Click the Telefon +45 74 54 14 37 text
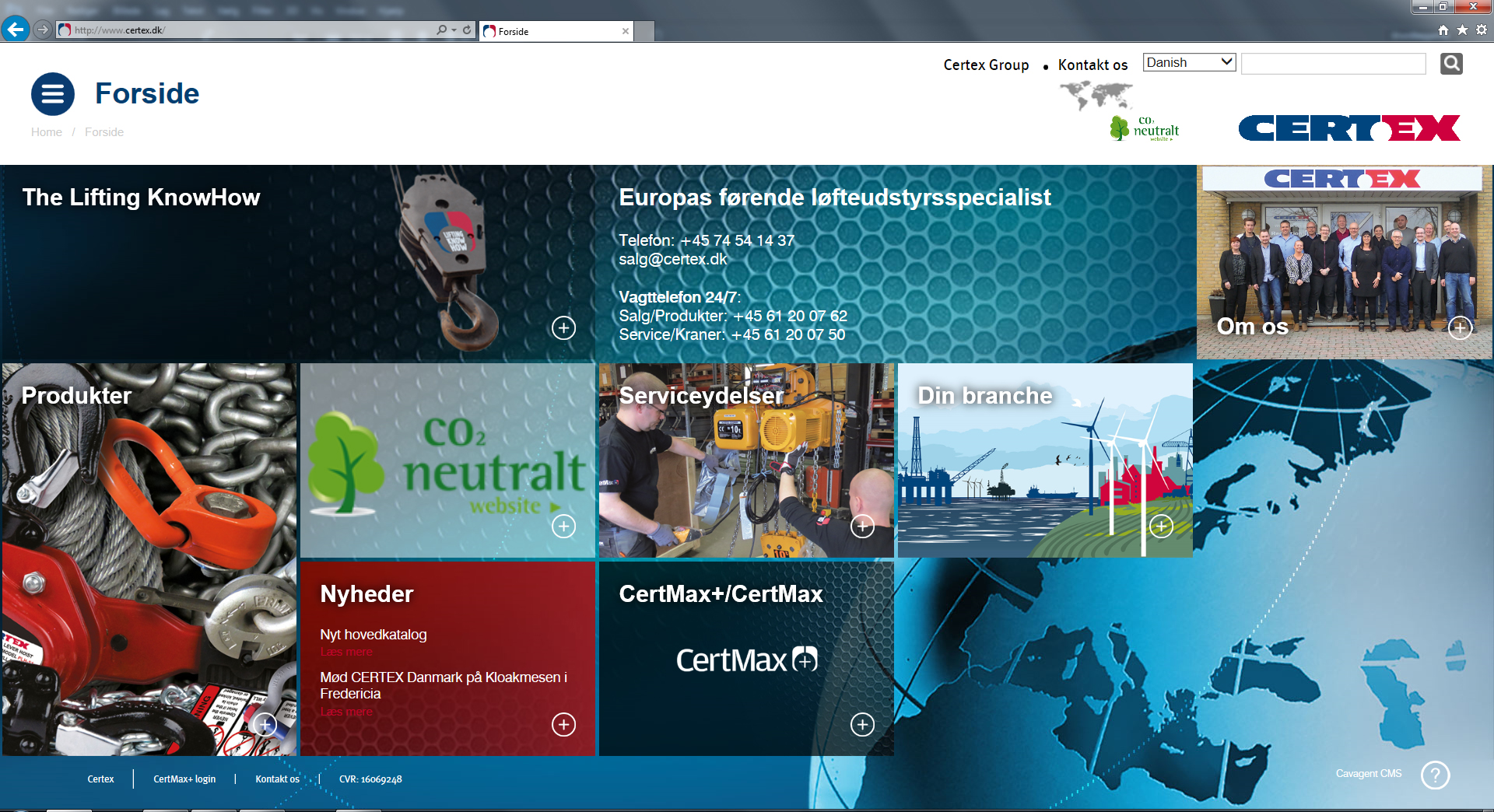The height and width of the screenshot is (812, 1494). click(x=707, y=240)
